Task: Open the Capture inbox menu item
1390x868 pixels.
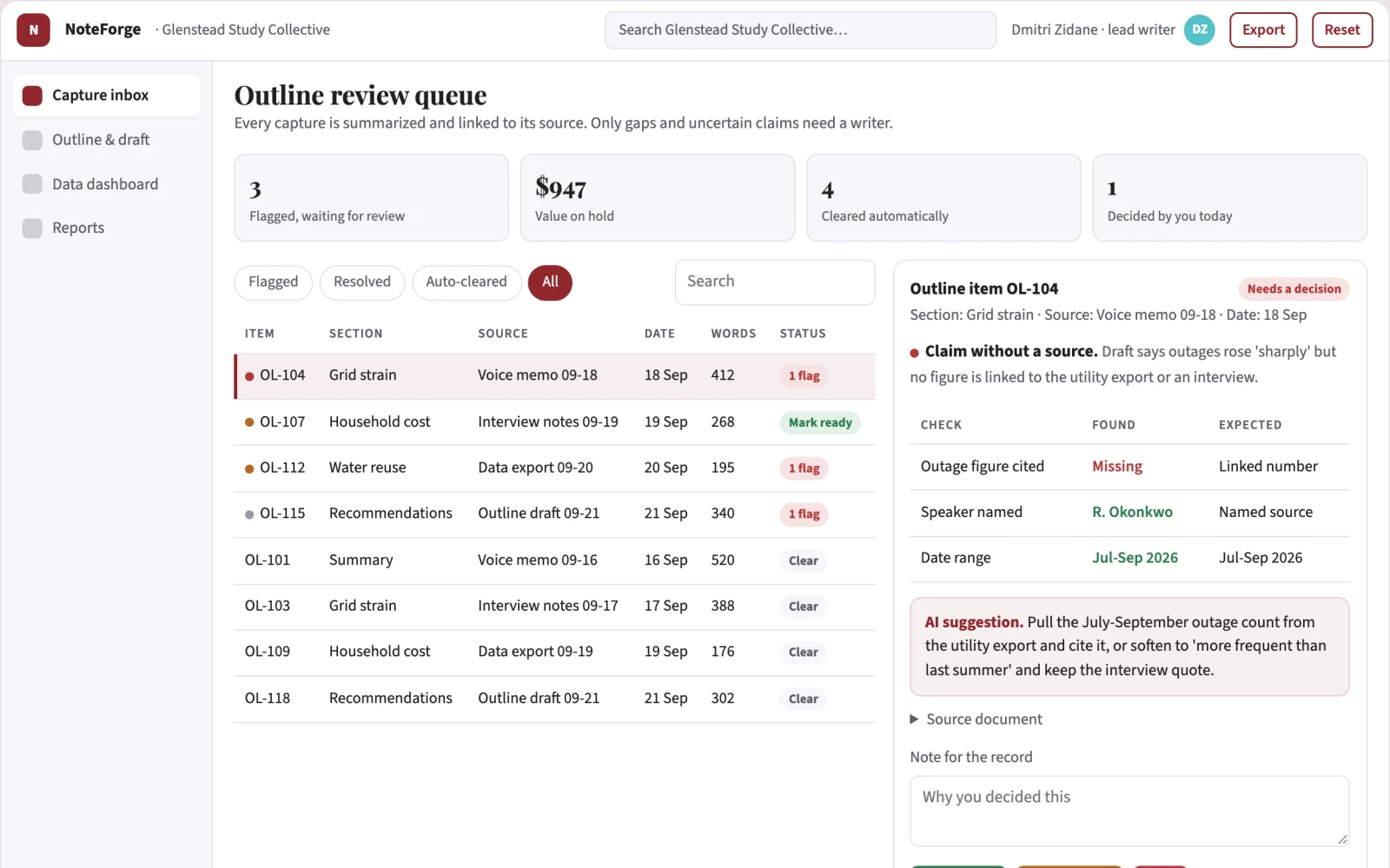Action: point(107,96)
